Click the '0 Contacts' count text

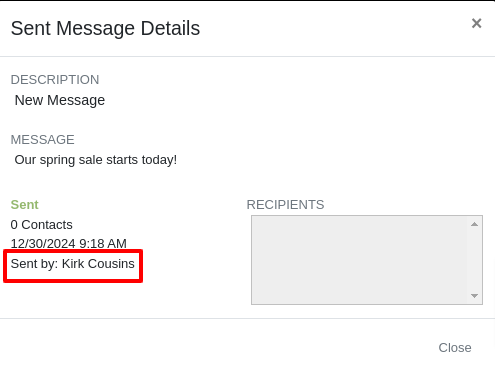41,225
